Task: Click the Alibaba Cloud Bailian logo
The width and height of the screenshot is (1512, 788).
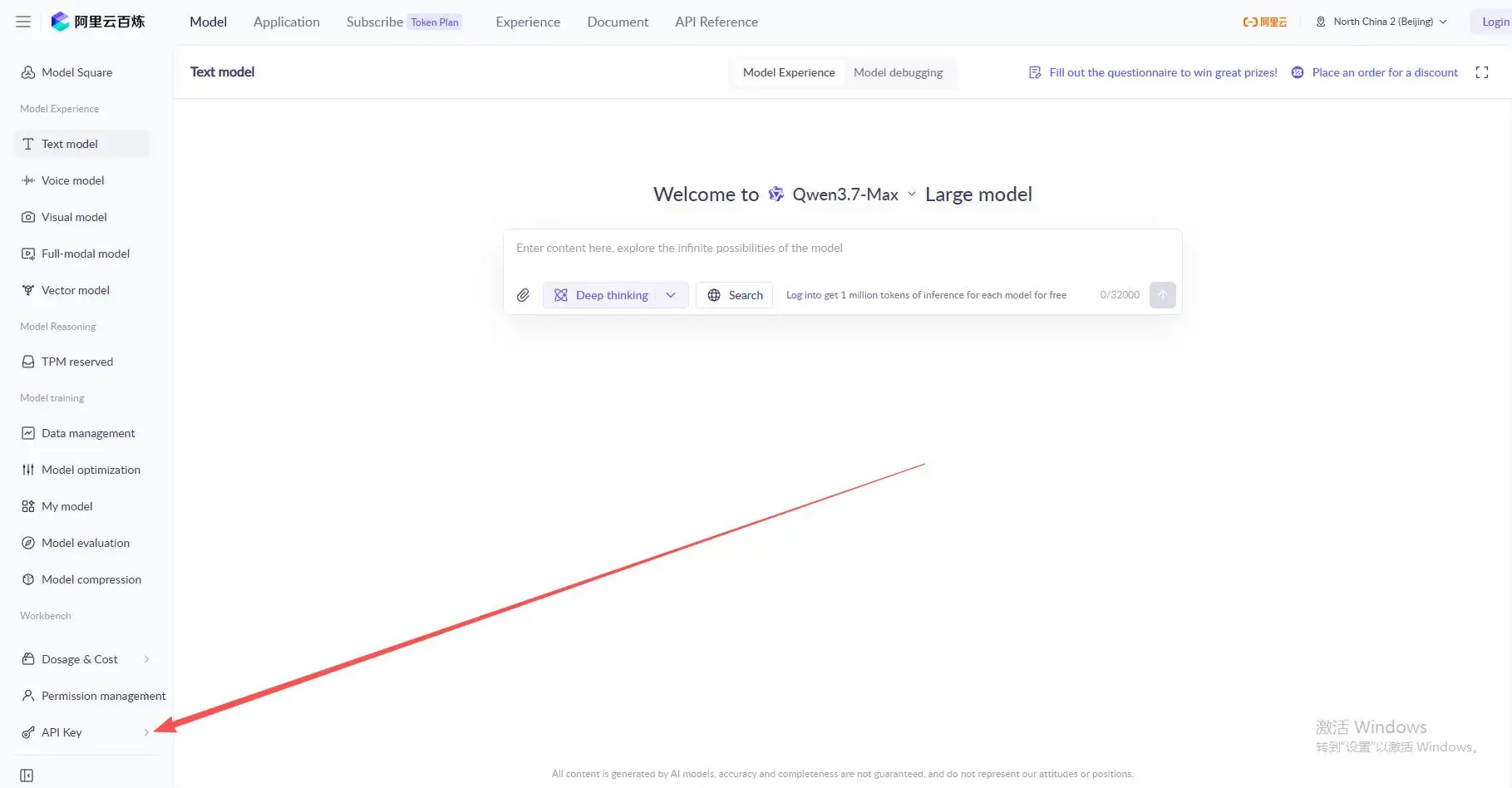Action: click(x=98, y=22)
